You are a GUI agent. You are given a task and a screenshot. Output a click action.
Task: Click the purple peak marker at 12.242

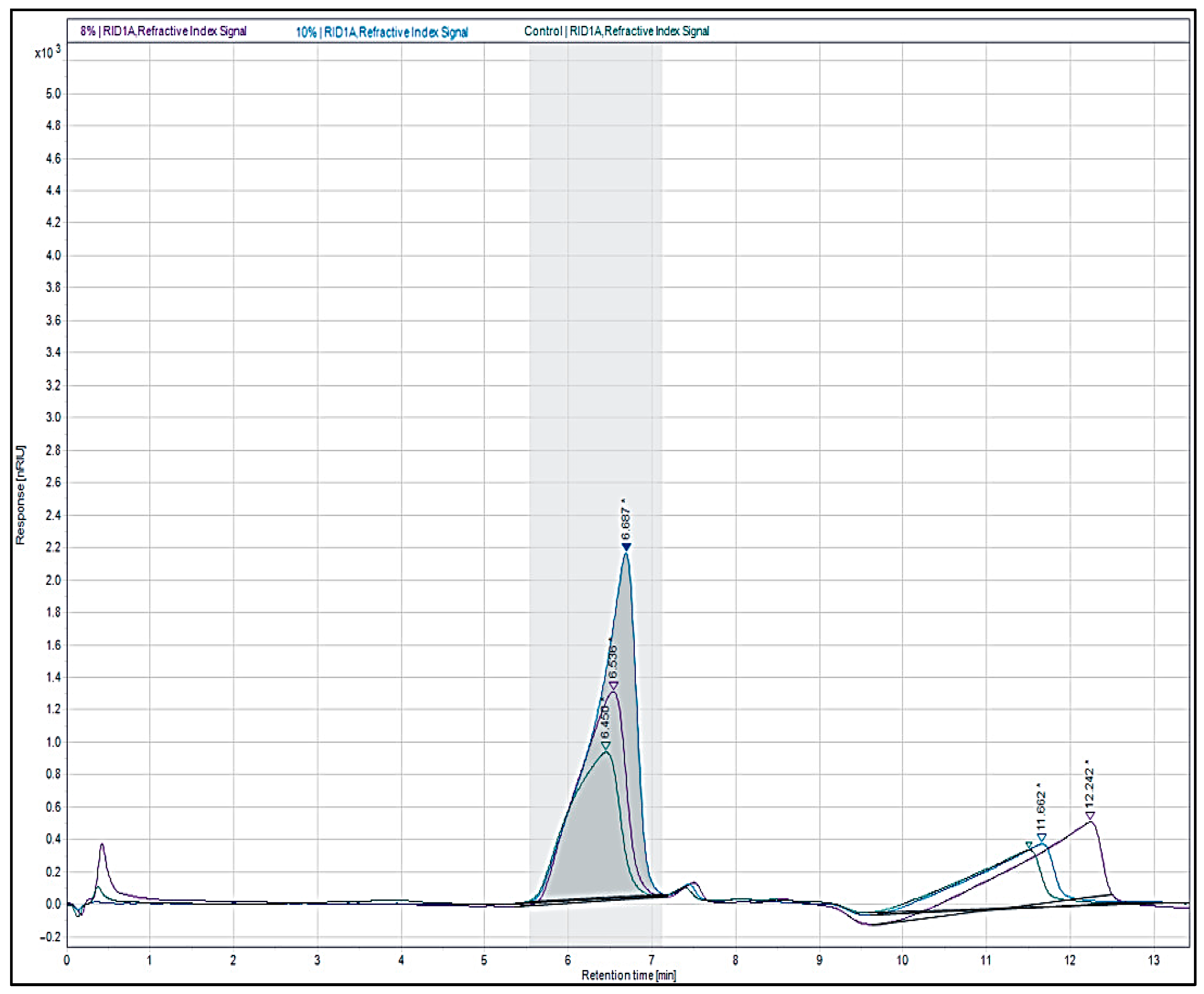(1090, 816)
